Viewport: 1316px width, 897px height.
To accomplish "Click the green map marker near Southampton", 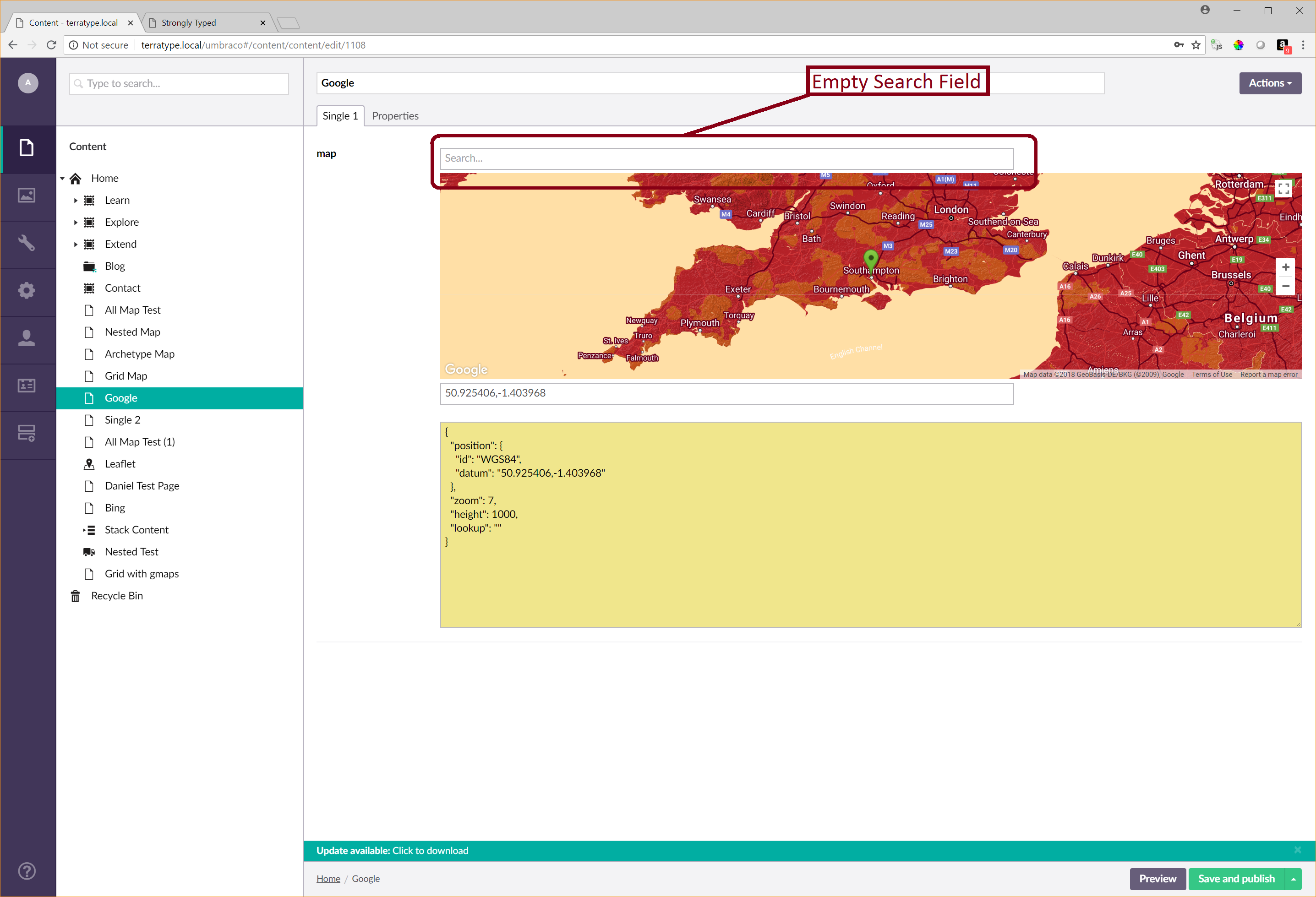I will point(871,260).
